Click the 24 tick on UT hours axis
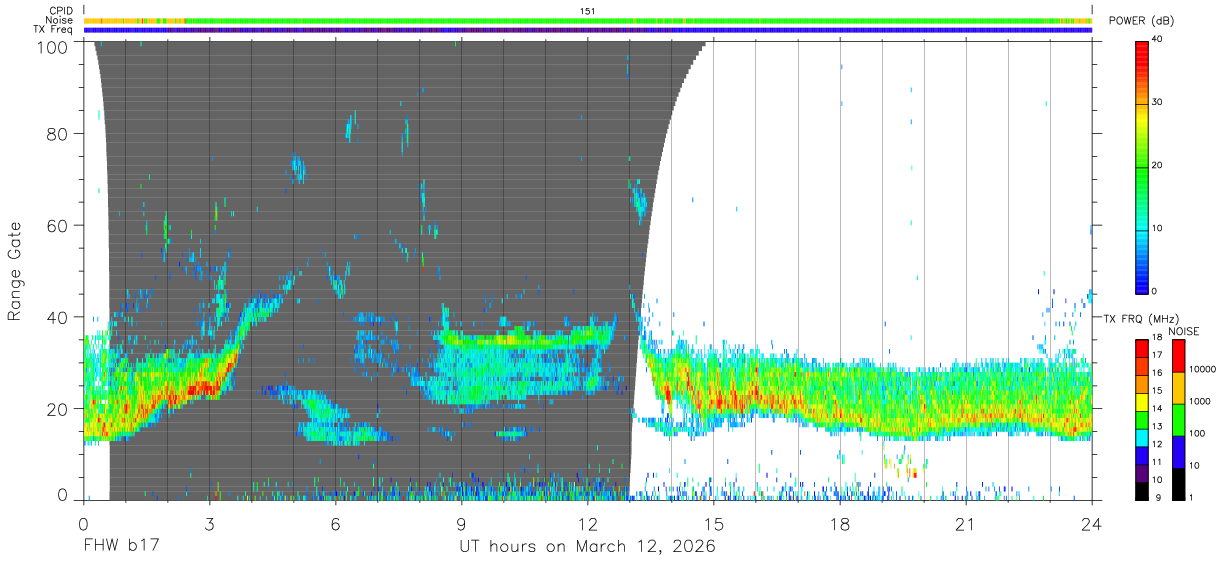The width and height of the screenshot is (1228, 567). tap(1092, 524)
